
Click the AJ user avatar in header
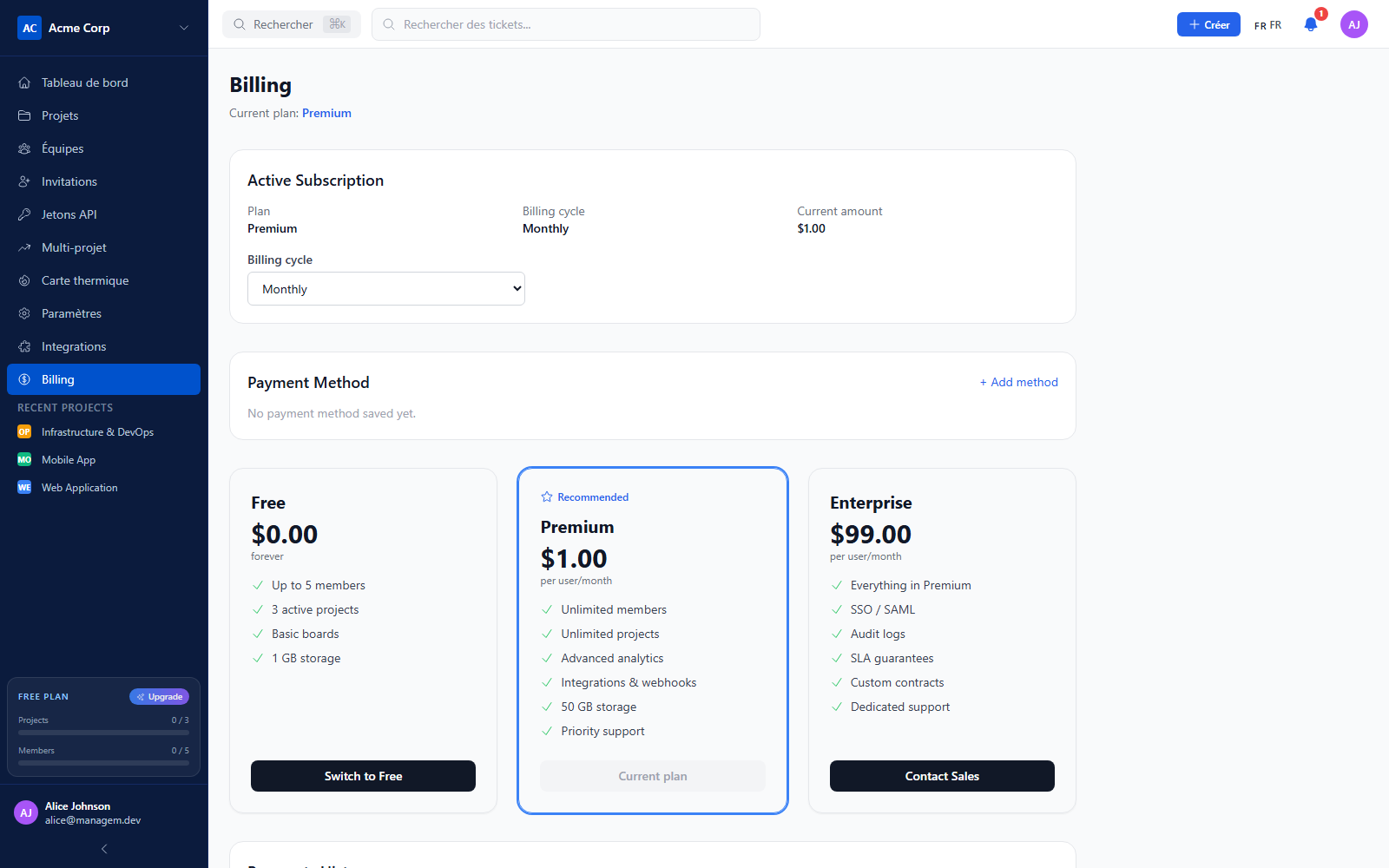1354,24
